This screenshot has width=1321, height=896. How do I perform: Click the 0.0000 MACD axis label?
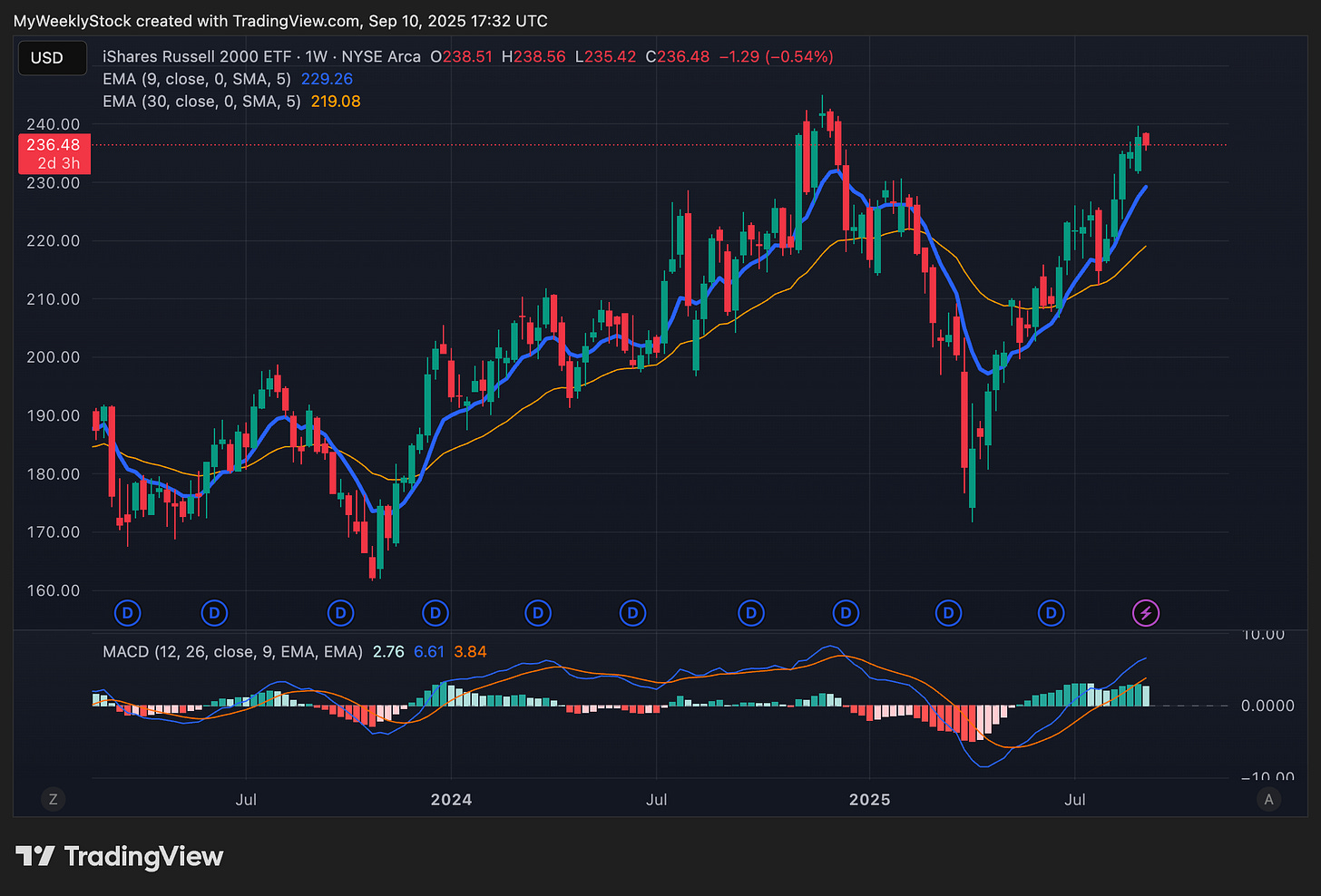click(x=1267, y=706)
